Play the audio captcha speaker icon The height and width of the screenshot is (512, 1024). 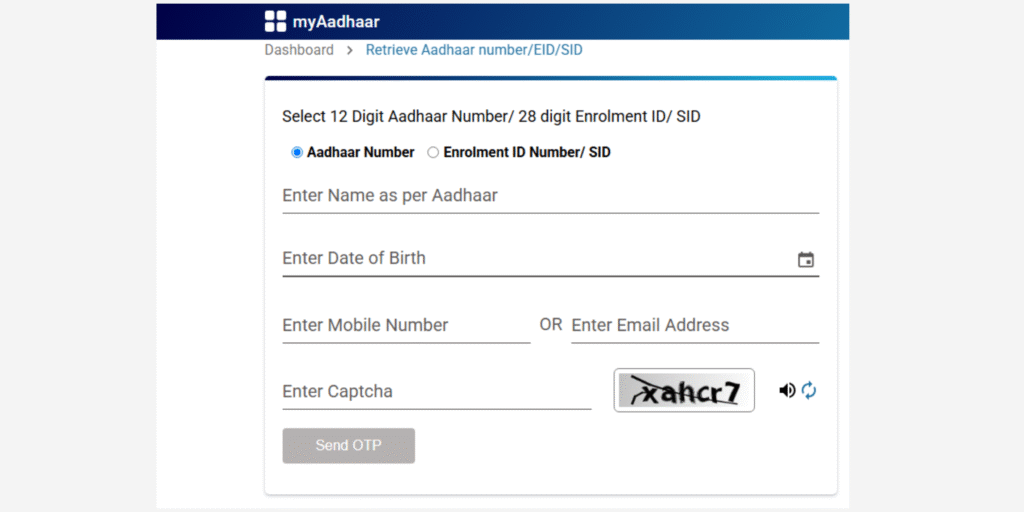[x=787, y=391]
